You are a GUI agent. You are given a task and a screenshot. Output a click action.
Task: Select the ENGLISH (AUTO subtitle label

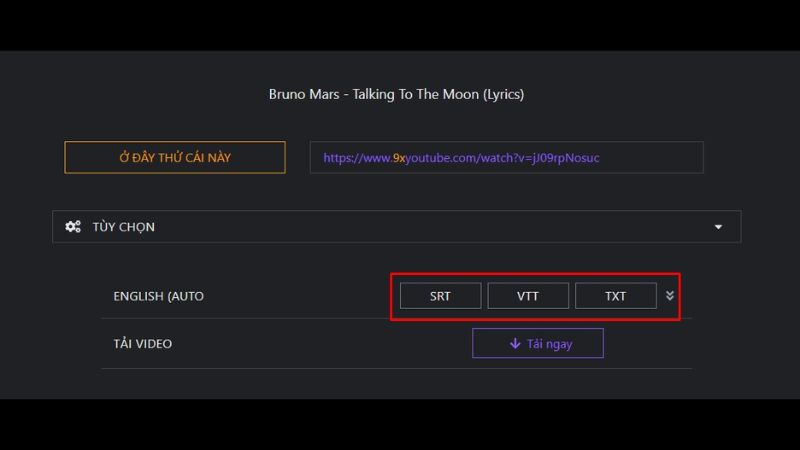(x=158, y=296)
